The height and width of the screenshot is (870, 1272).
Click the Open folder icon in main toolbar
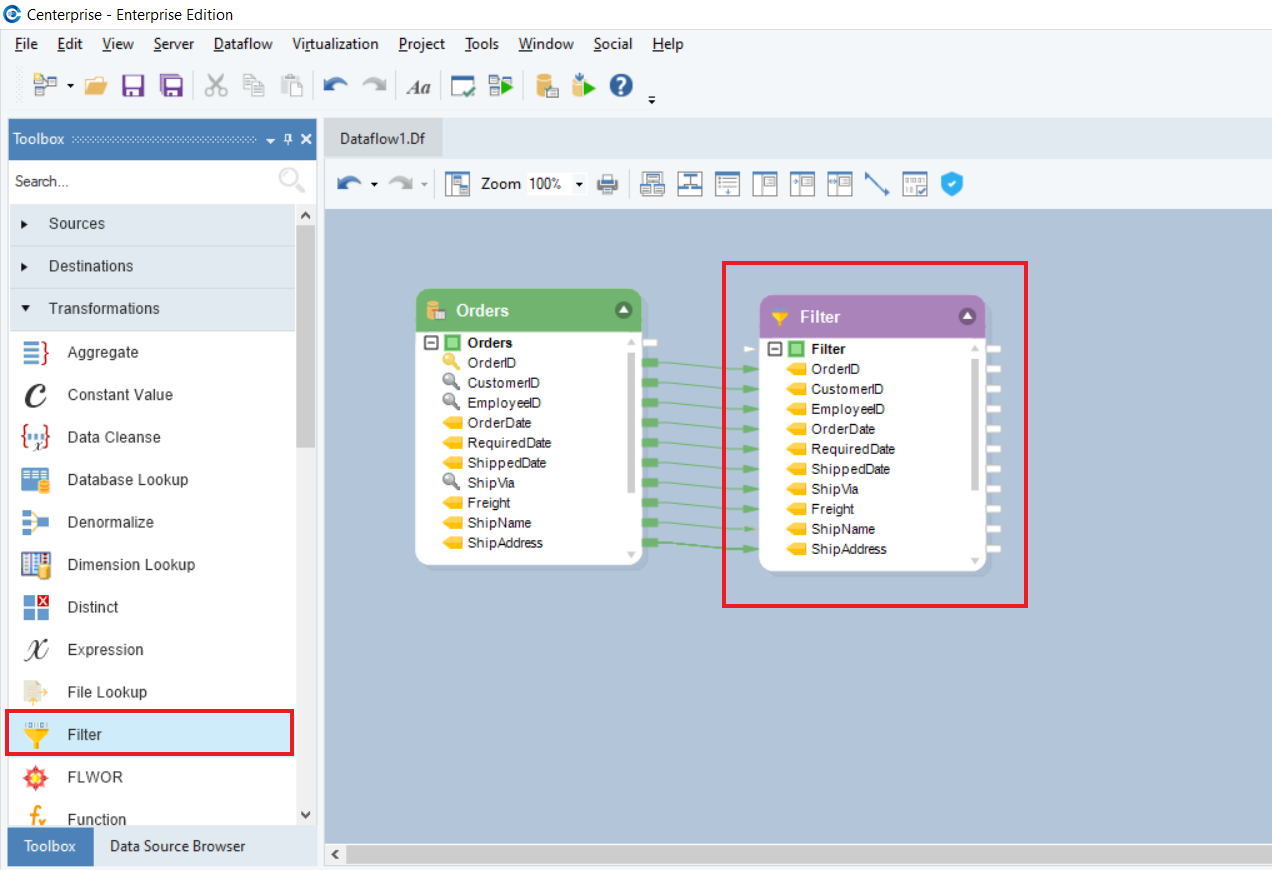pos(96,86)
